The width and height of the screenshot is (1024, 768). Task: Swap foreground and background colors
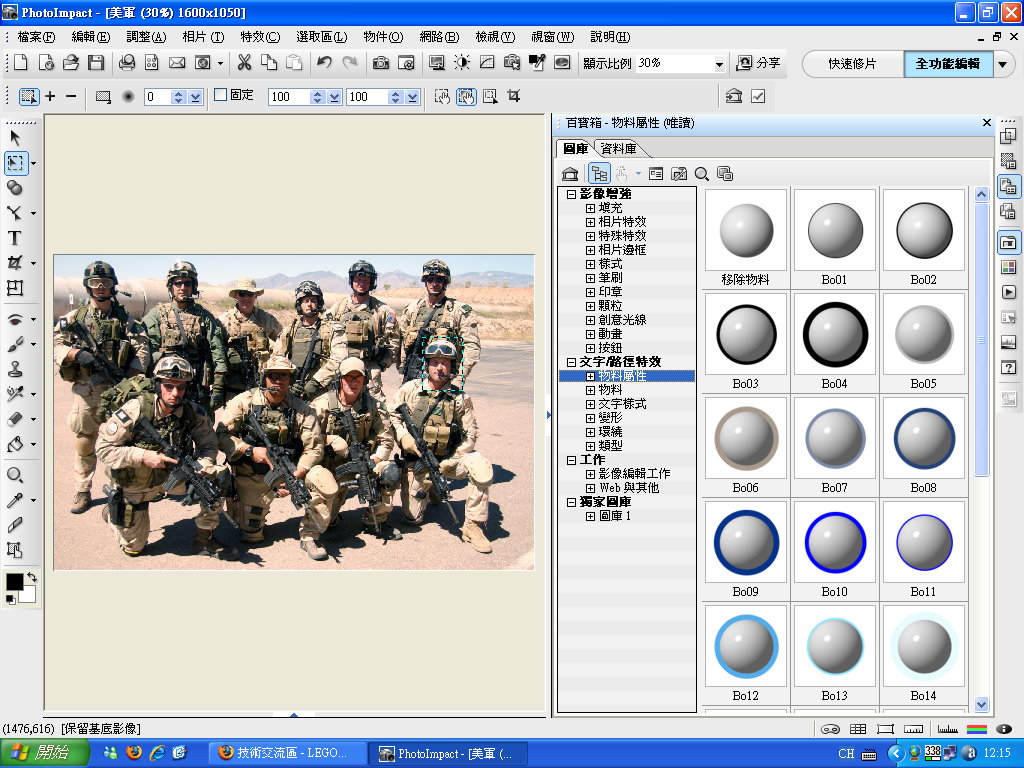click(31, 578)
